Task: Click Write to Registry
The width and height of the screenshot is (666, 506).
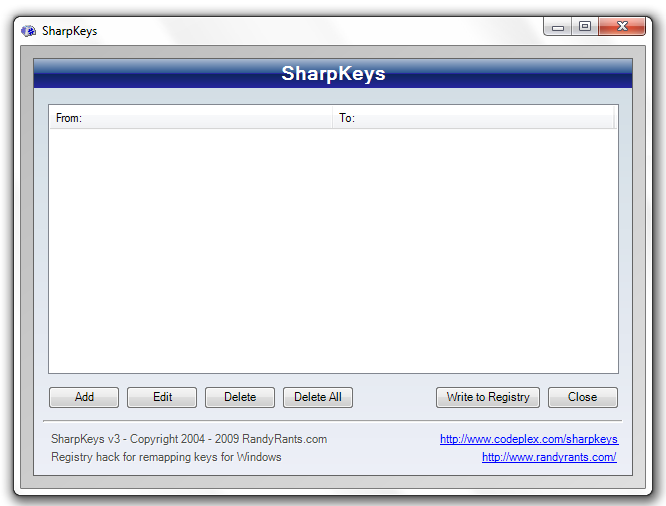Action: coord(488,397)
